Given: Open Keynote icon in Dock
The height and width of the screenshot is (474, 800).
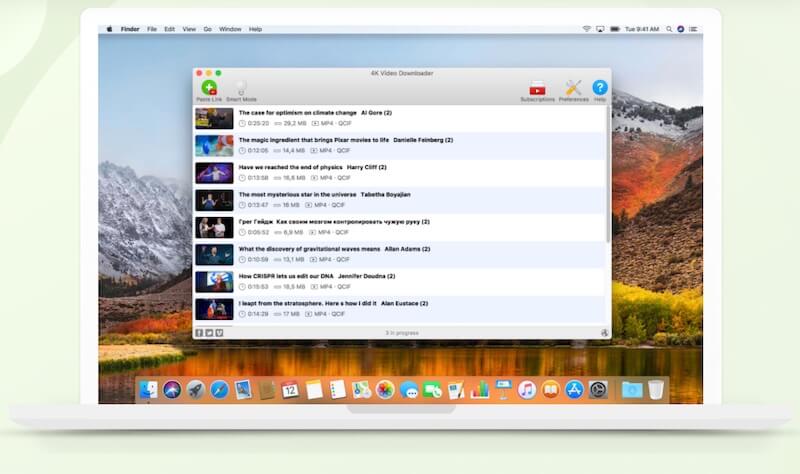Looking at the screenshot, I should coord(503,390).
